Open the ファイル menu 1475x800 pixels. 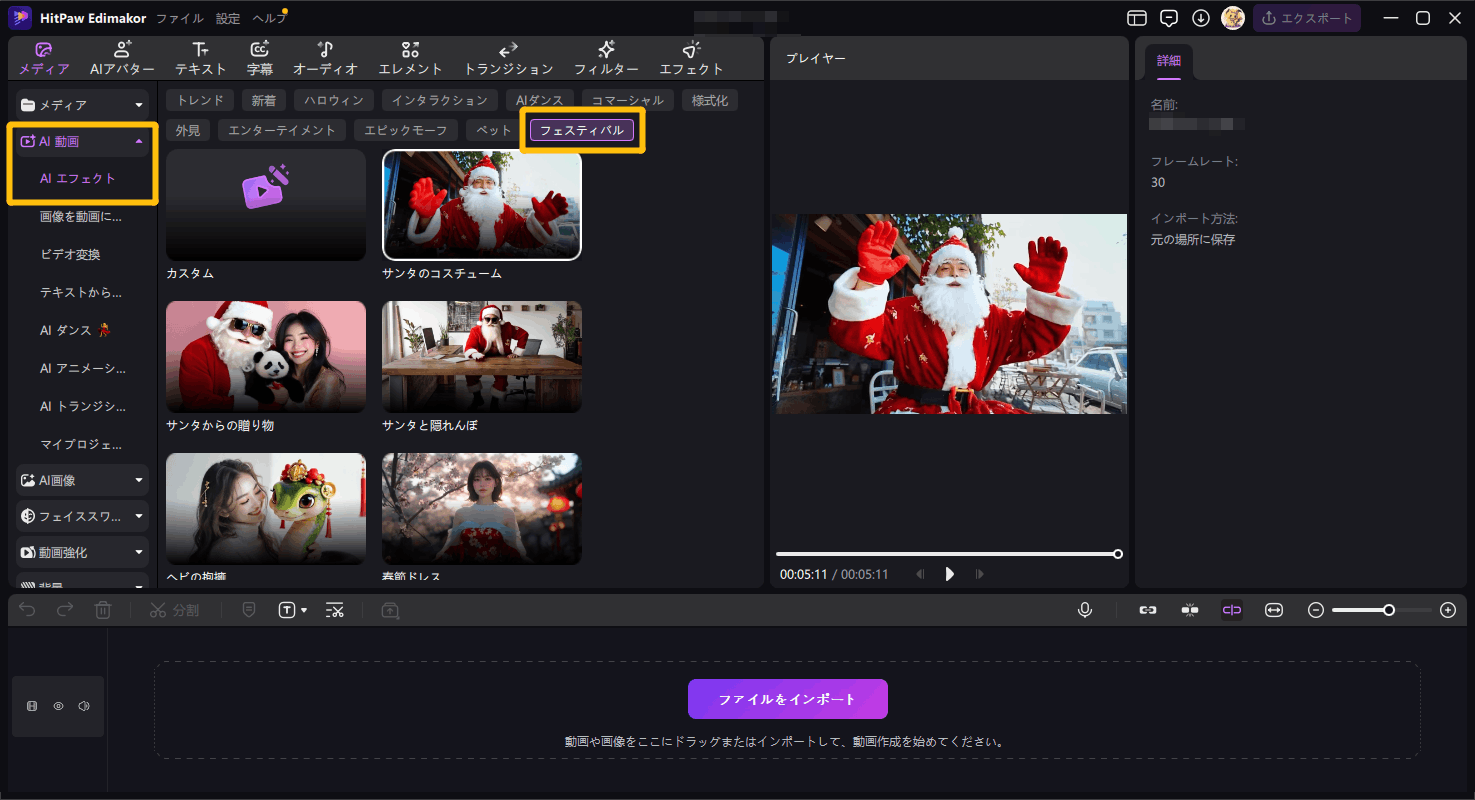(179, 18)
